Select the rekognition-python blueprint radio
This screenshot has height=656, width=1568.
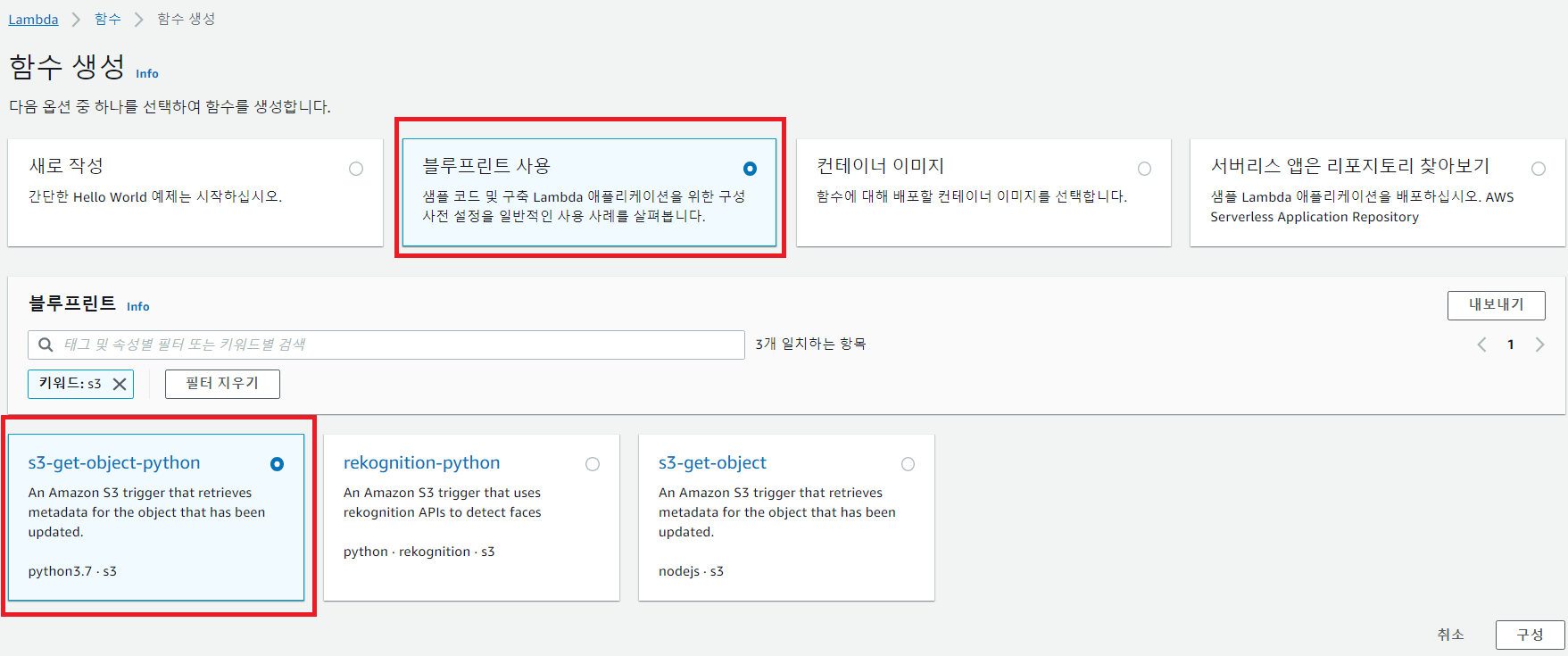[593, 464]
